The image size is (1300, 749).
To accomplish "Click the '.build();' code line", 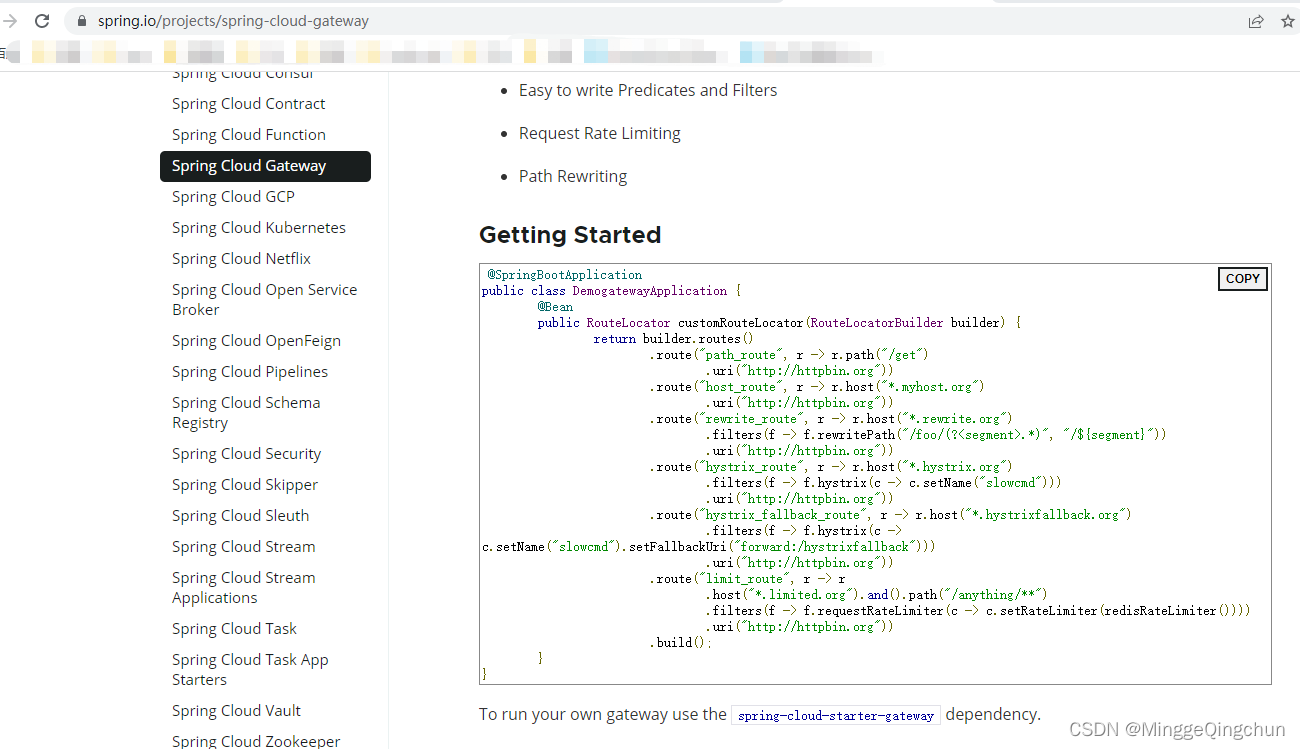I will click(x=681, y=643).
